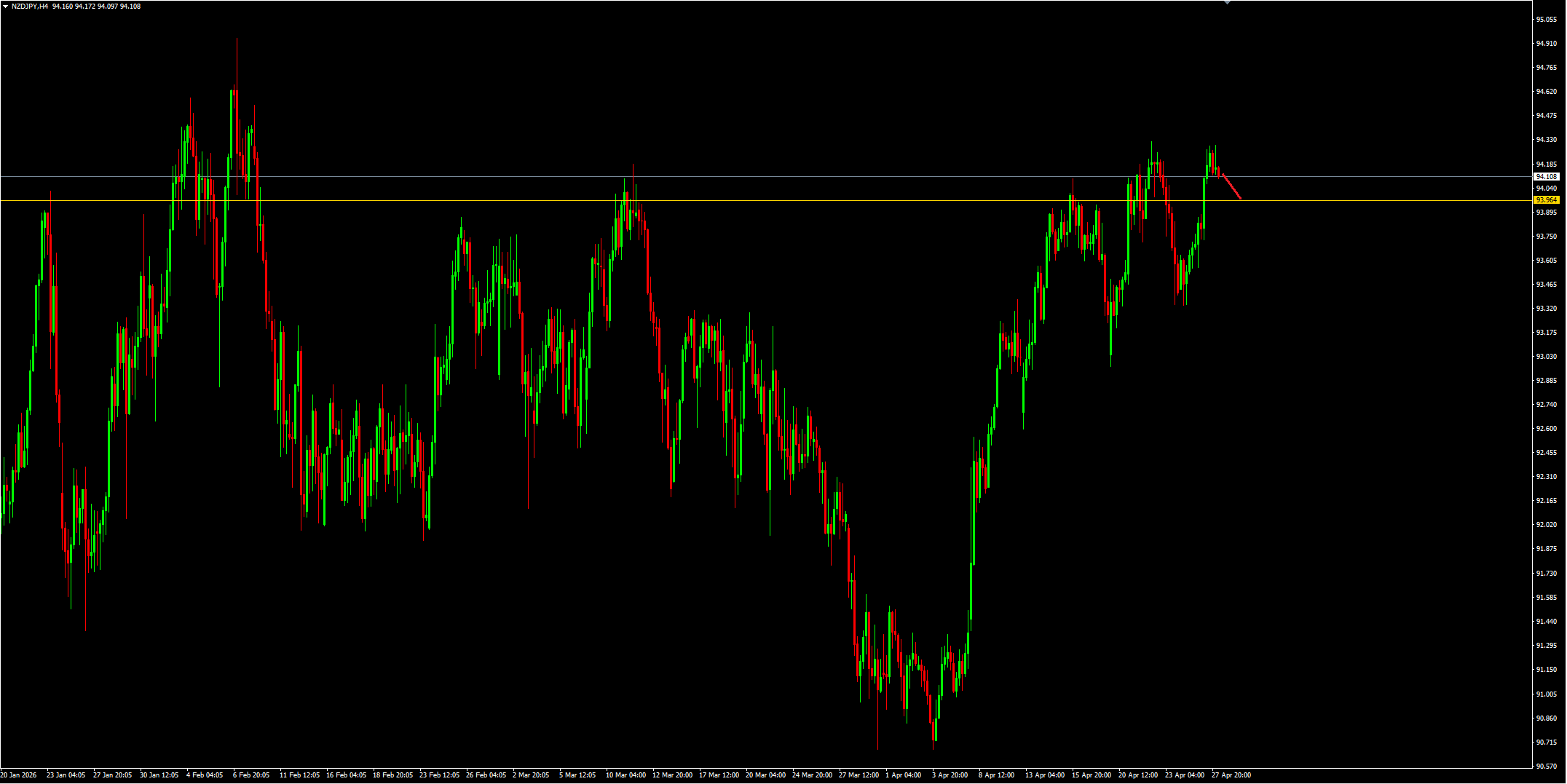
Task: Click the 93.030 price scale label
Action: [1547, 356]
